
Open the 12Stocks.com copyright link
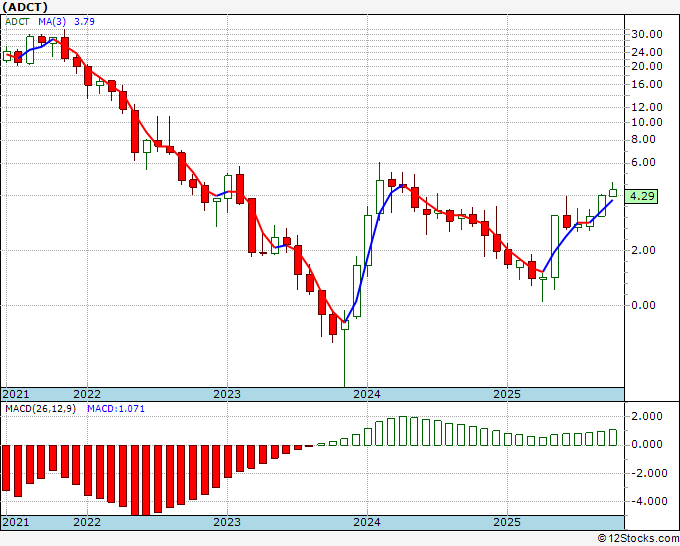pyautogui.click(x=638, y=539)
